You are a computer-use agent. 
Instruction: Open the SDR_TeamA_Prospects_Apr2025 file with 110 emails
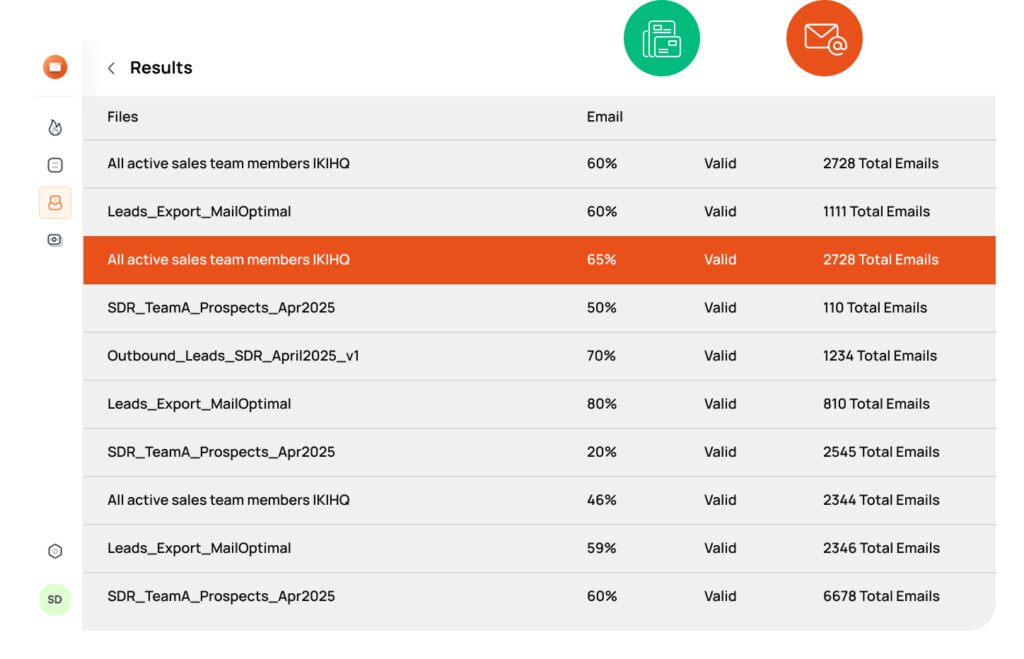[x=221, y=308]
